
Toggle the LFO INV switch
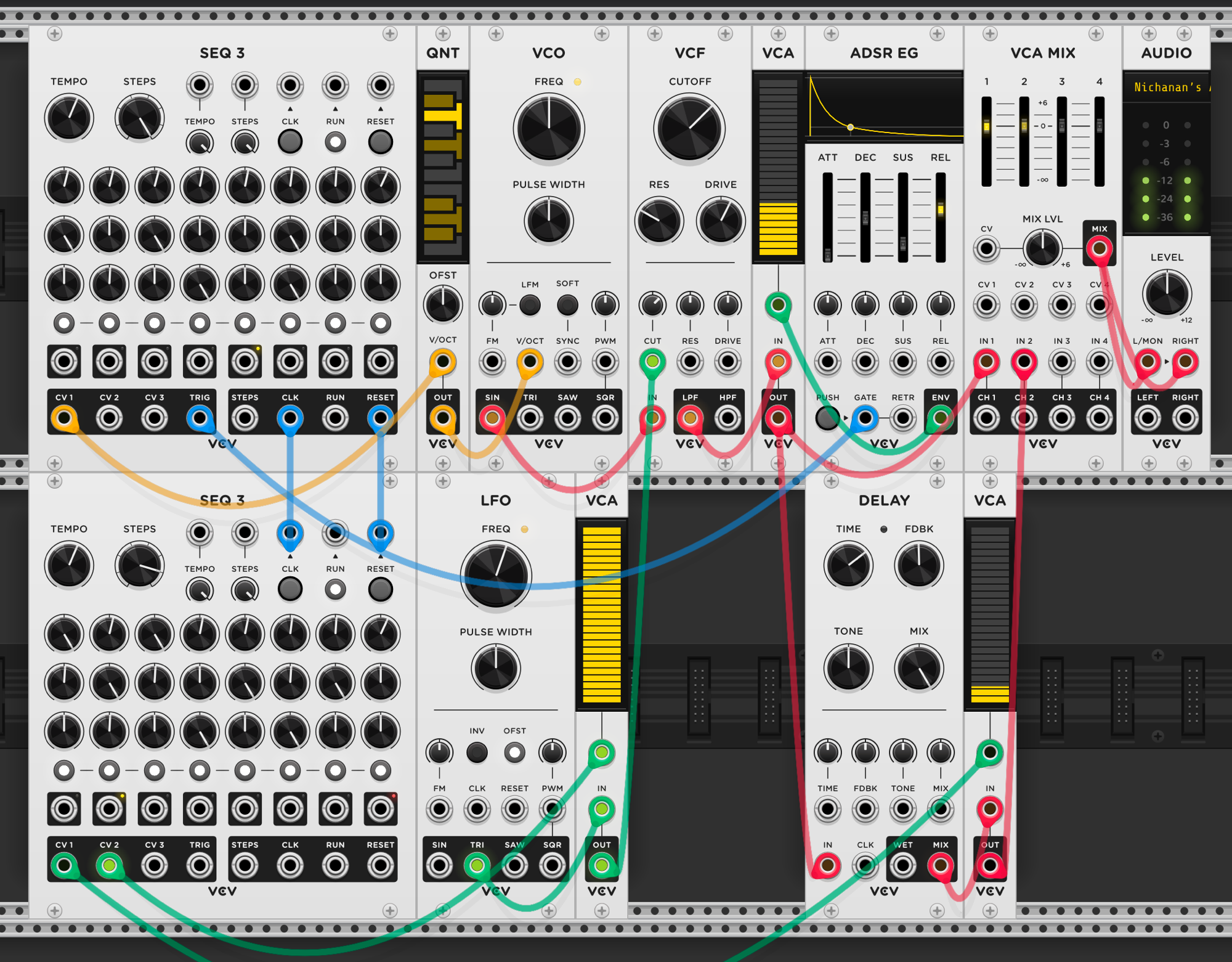point(477,752)
